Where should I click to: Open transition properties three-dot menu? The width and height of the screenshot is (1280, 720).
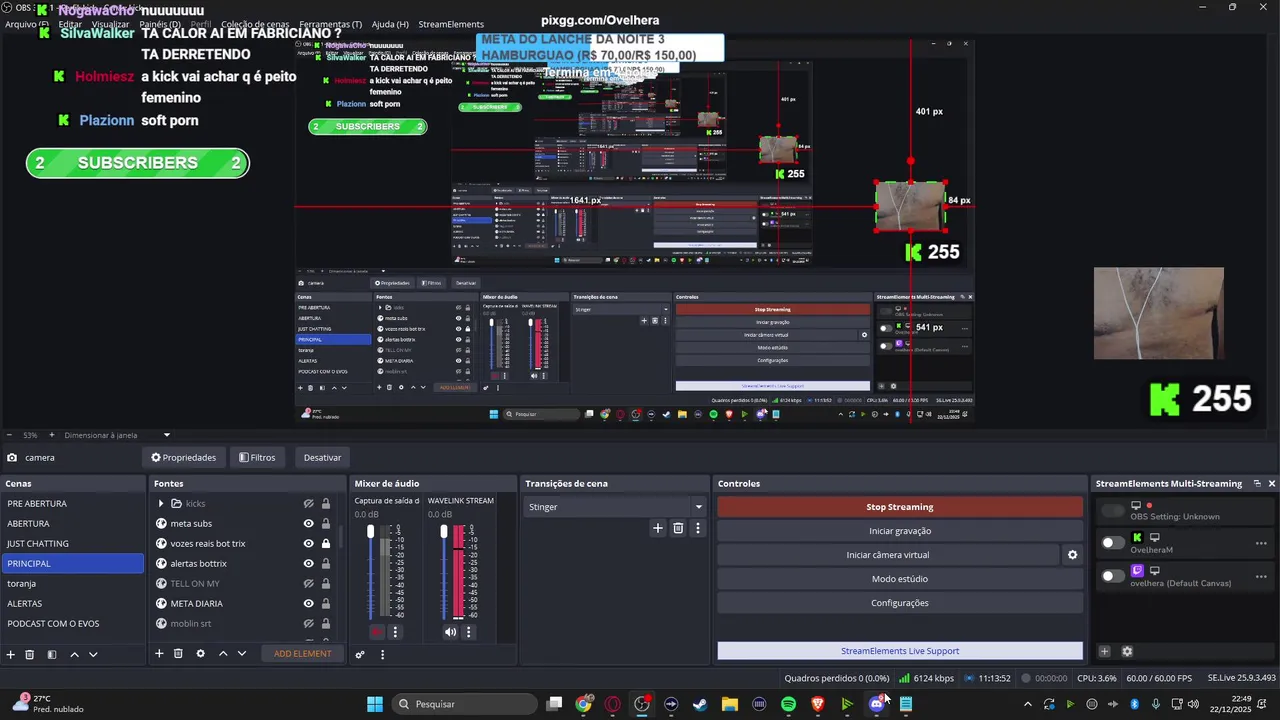click(x=698, y=528)
